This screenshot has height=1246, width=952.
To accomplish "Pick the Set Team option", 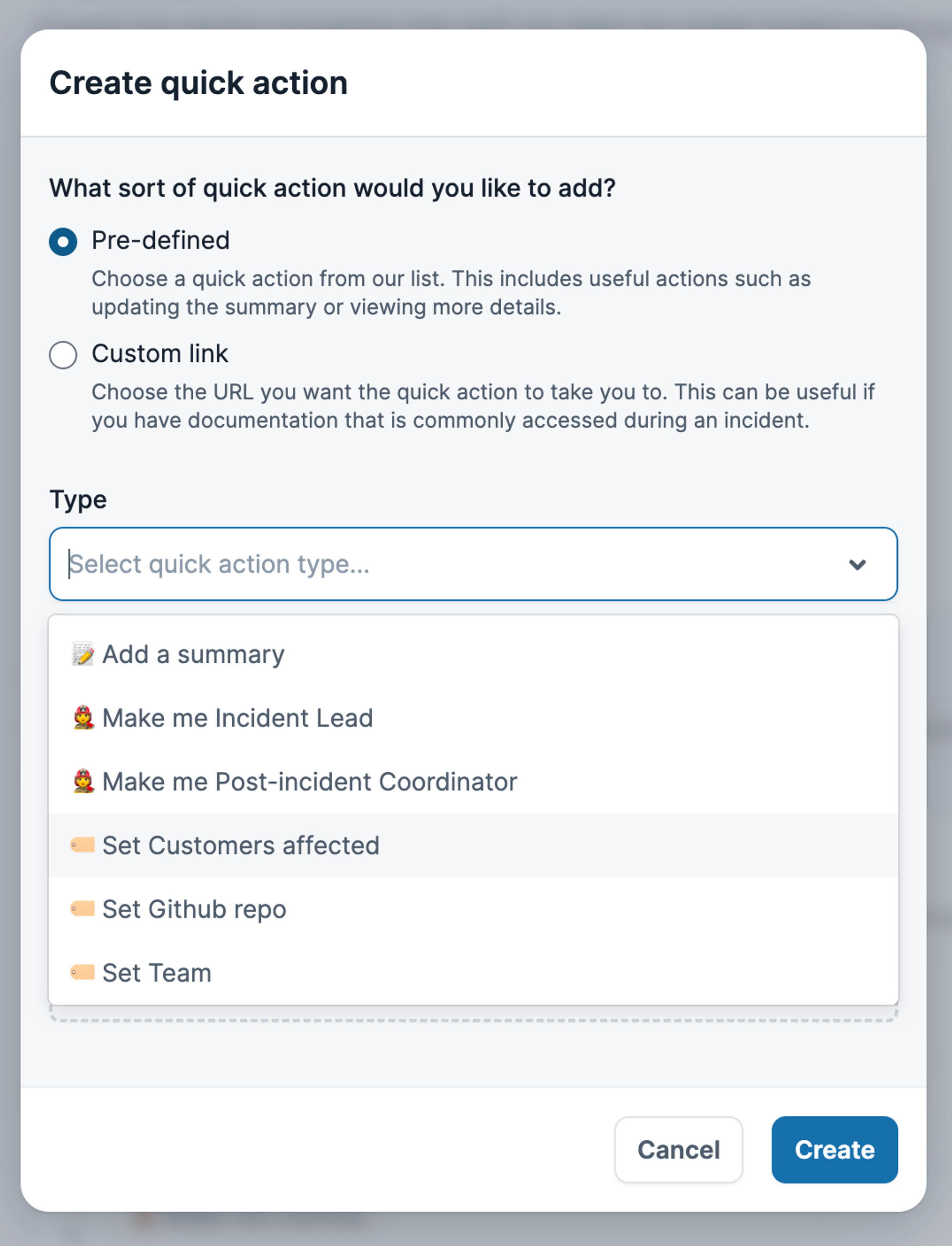I will pyautogui.click(x=157, y=973).
